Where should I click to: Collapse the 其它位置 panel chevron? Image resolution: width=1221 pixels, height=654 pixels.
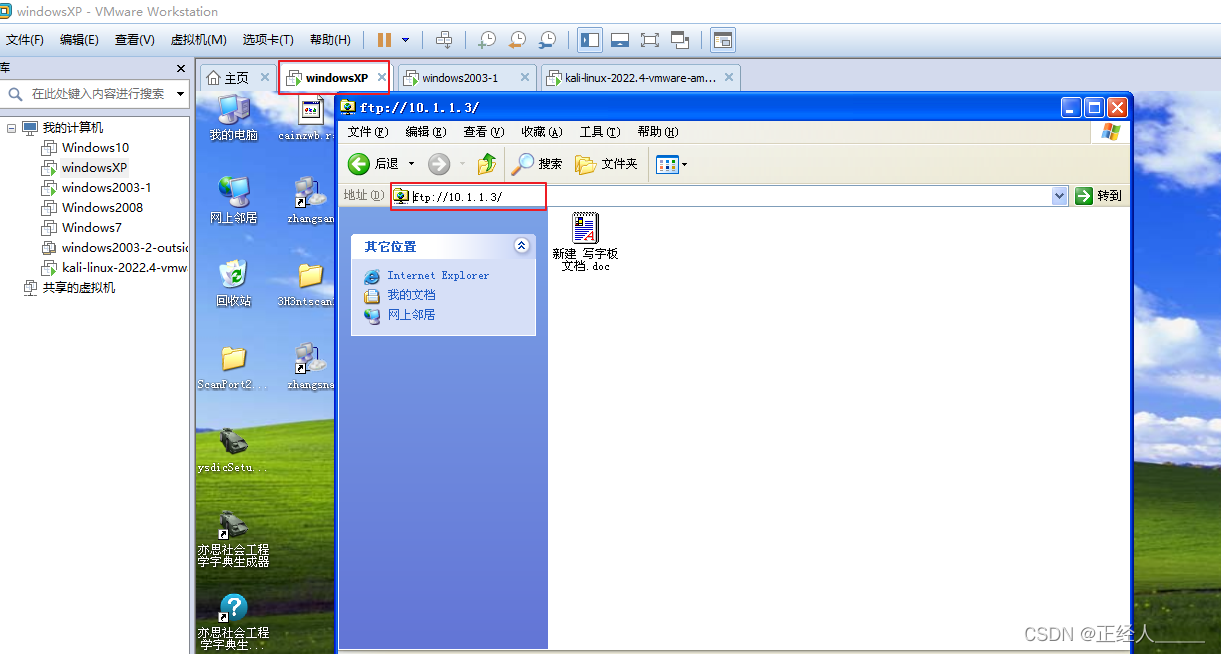tap(521, 246)
